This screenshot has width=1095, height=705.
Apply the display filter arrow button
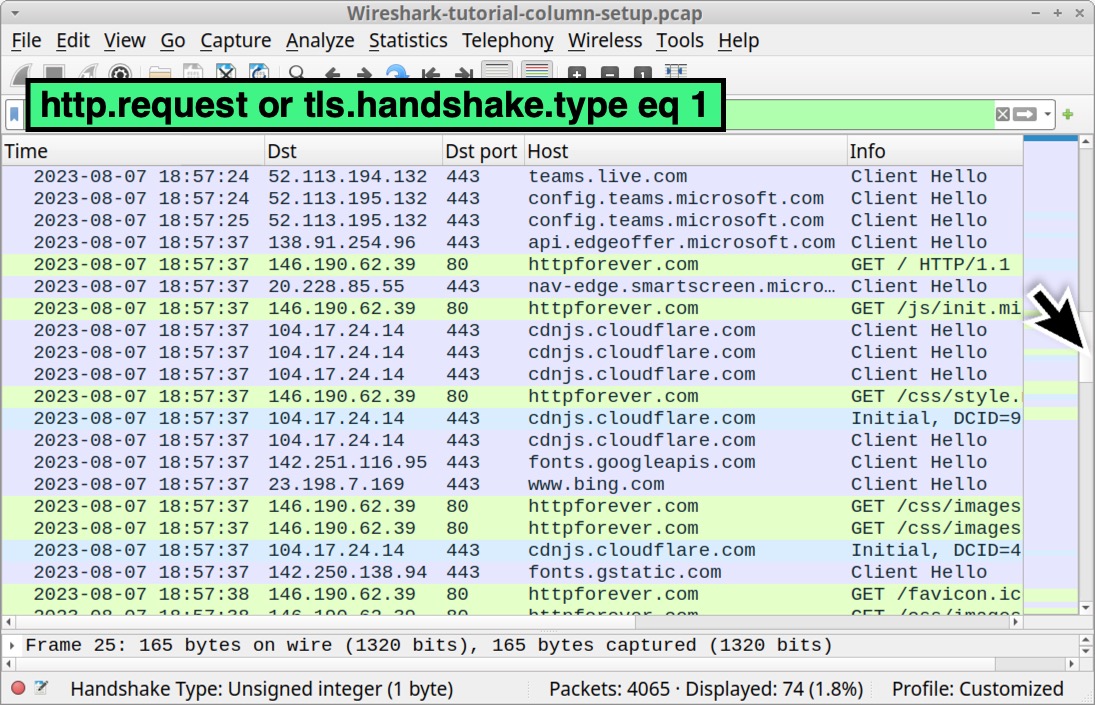(x=1024, y=114)
